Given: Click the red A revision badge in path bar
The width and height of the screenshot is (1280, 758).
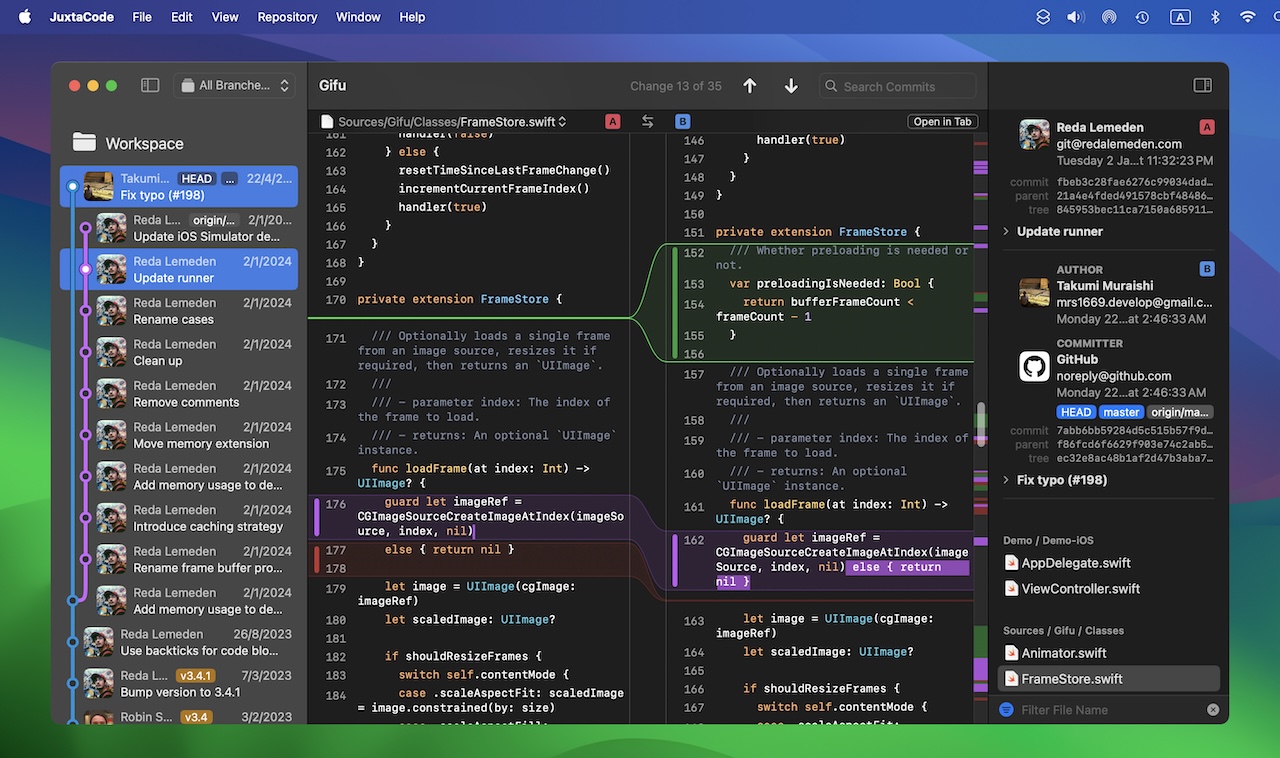Looking at the screenshot, I should (x=613, y=122).
